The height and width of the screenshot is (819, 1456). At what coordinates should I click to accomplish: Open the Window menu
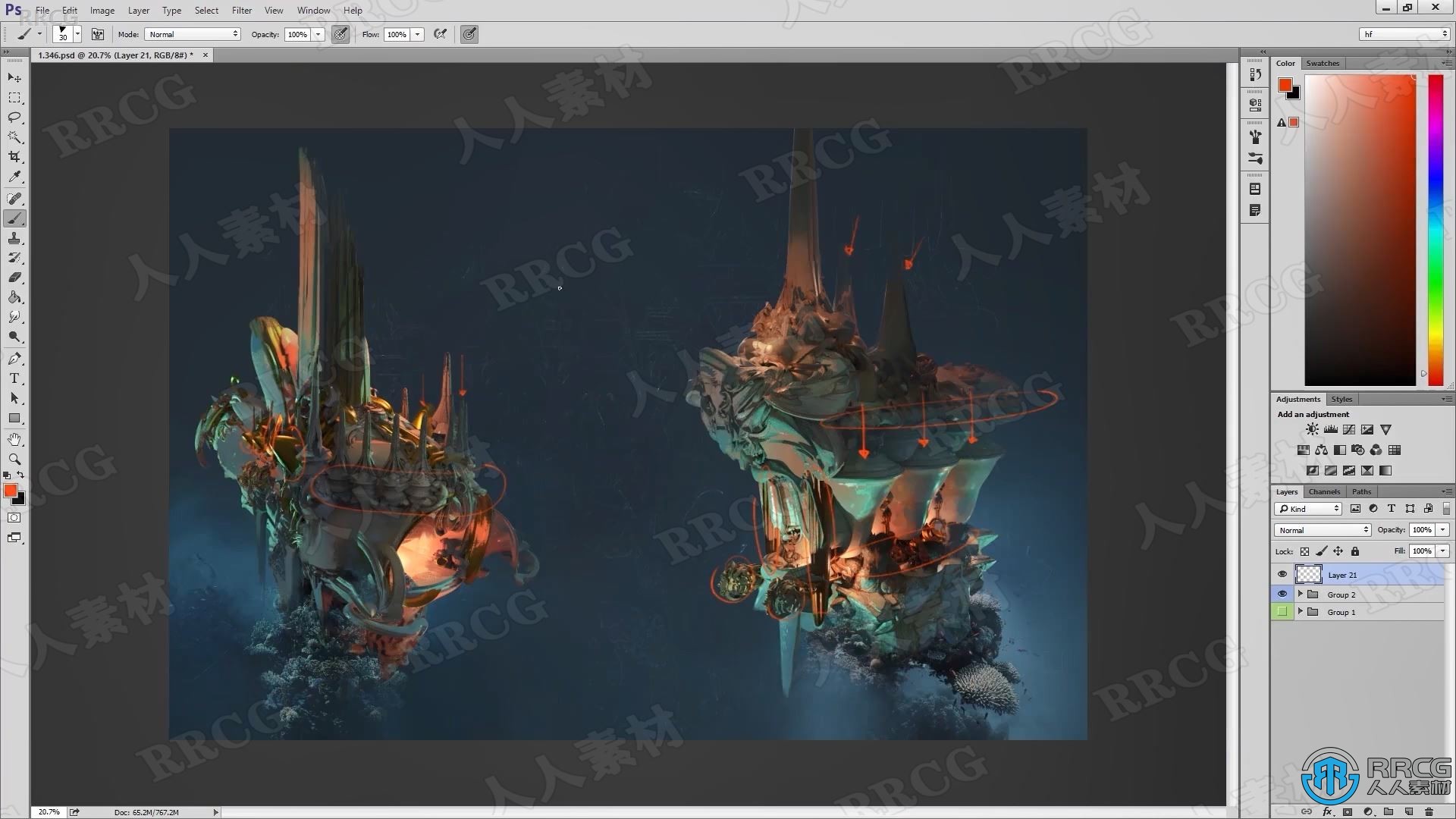[313, 11]
